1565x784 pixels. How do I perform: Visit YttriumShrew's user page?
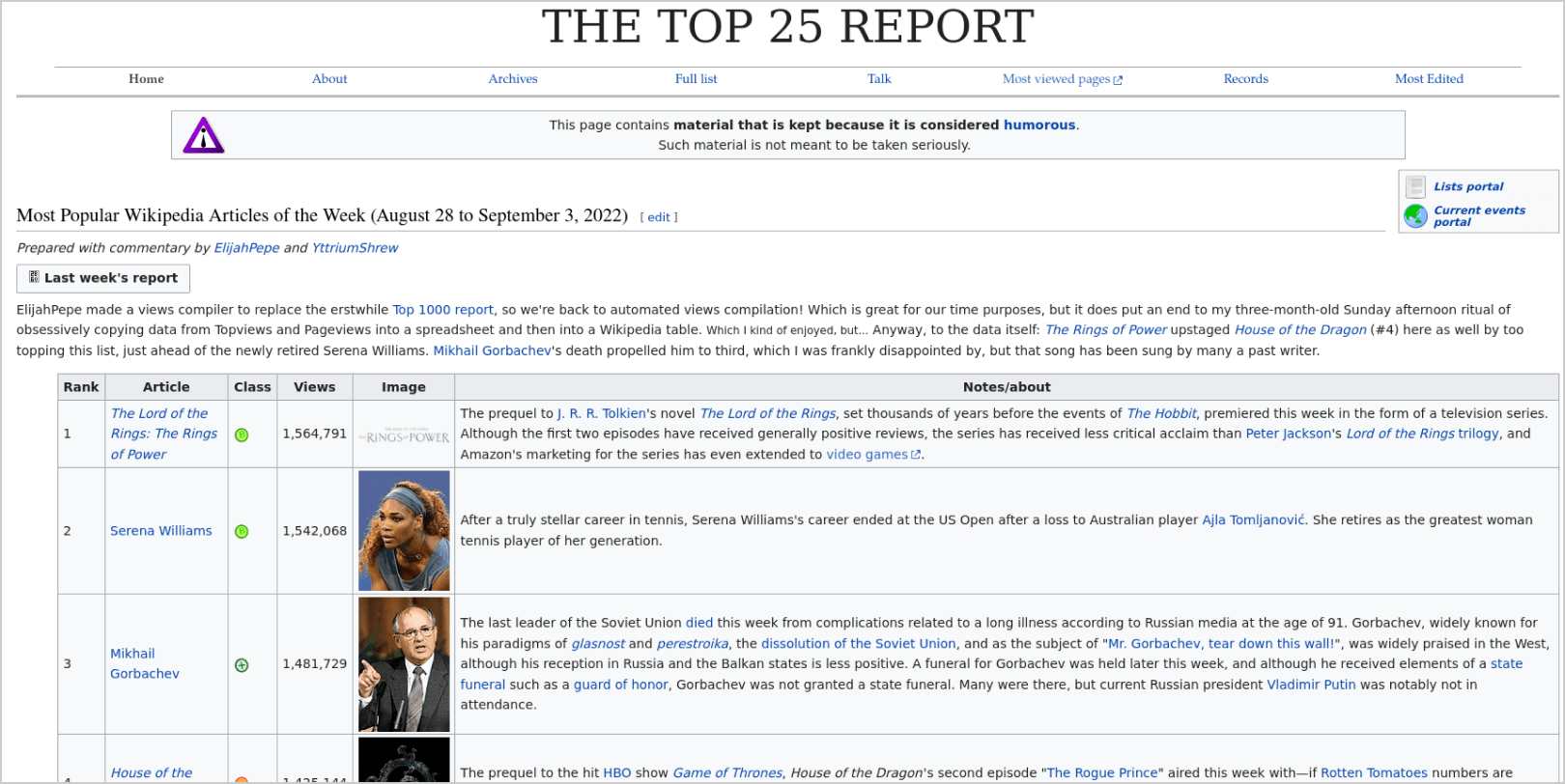point(355,248)
